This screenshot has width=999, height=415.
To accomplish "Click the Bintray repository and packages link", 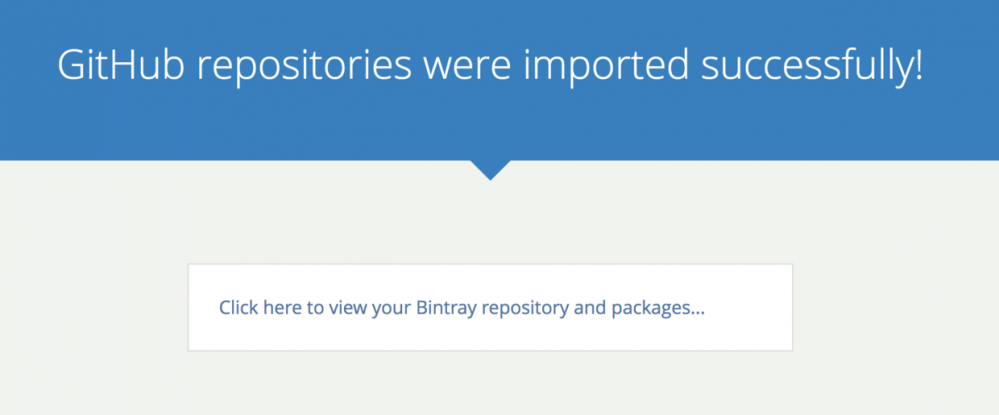I will [461, 308].
